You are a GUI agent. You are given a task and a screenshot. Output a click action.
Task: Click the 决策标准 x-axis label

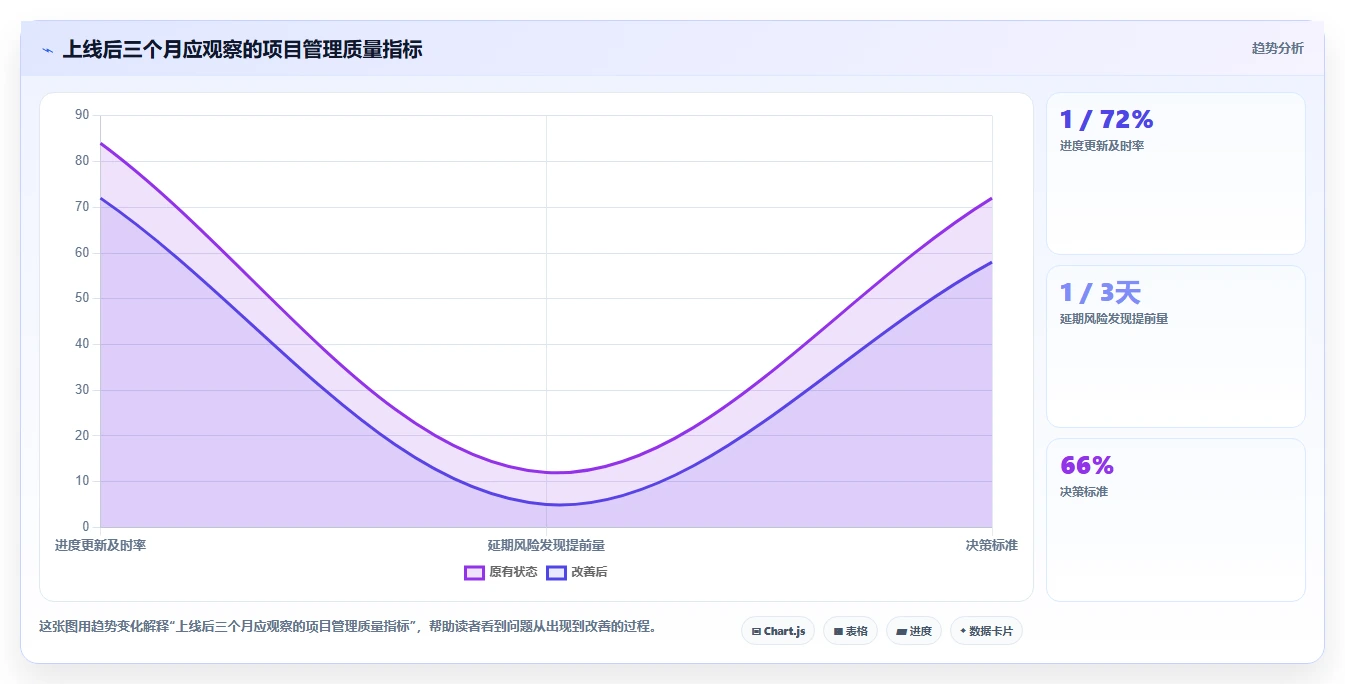[x=991, y=545]
